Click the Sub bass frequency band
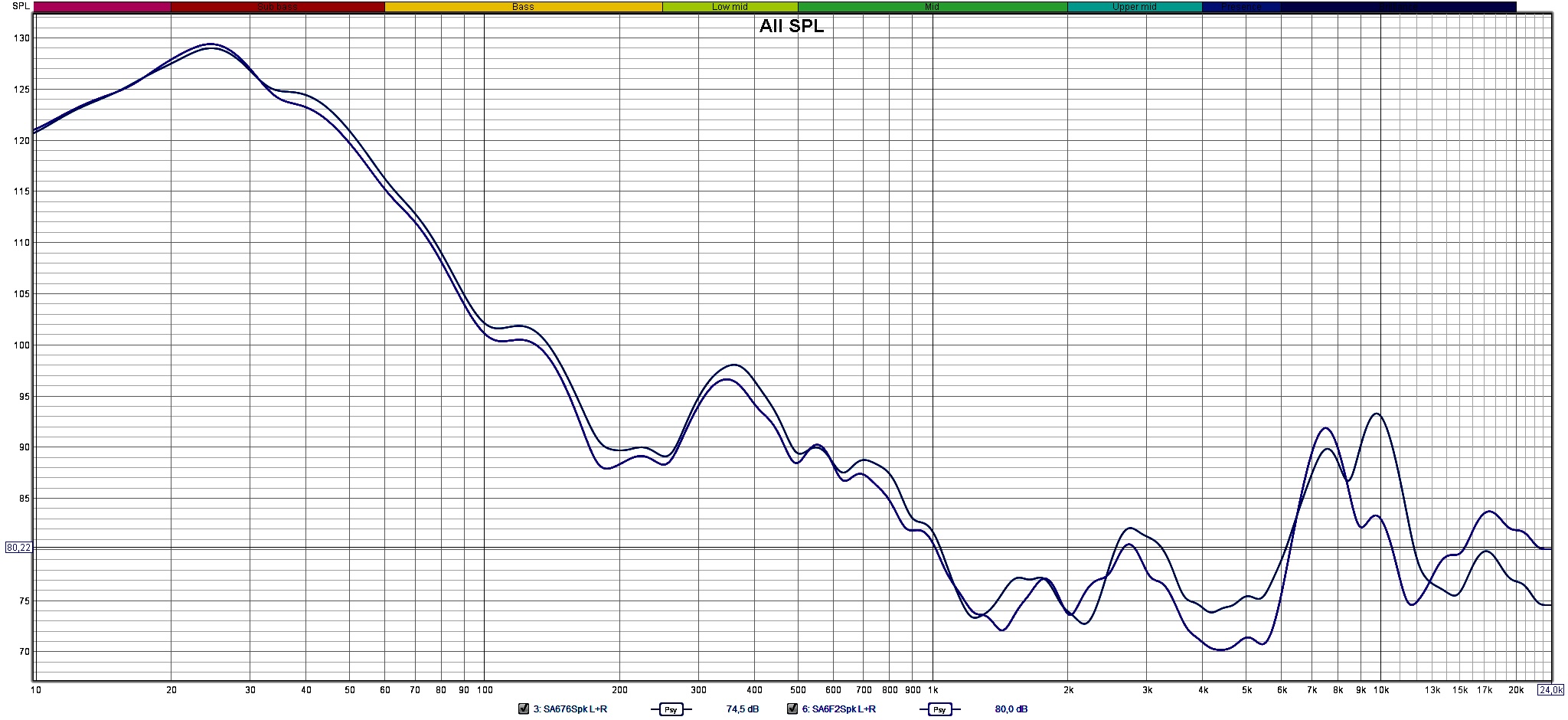 pyautogui.click(x=277, y=7)
